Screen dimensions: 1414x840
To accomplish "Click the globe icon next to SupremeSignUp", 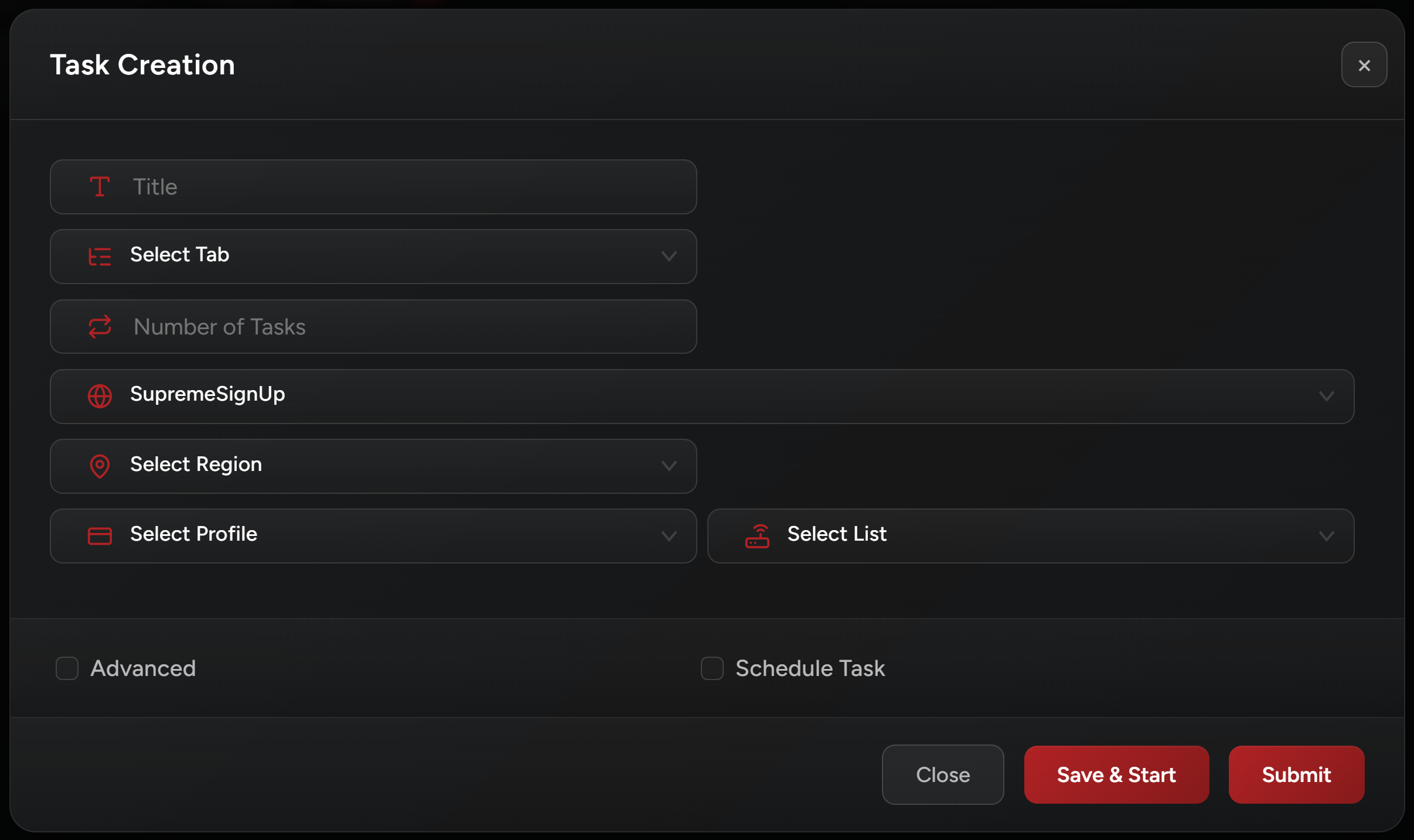I will coord(100,396).
